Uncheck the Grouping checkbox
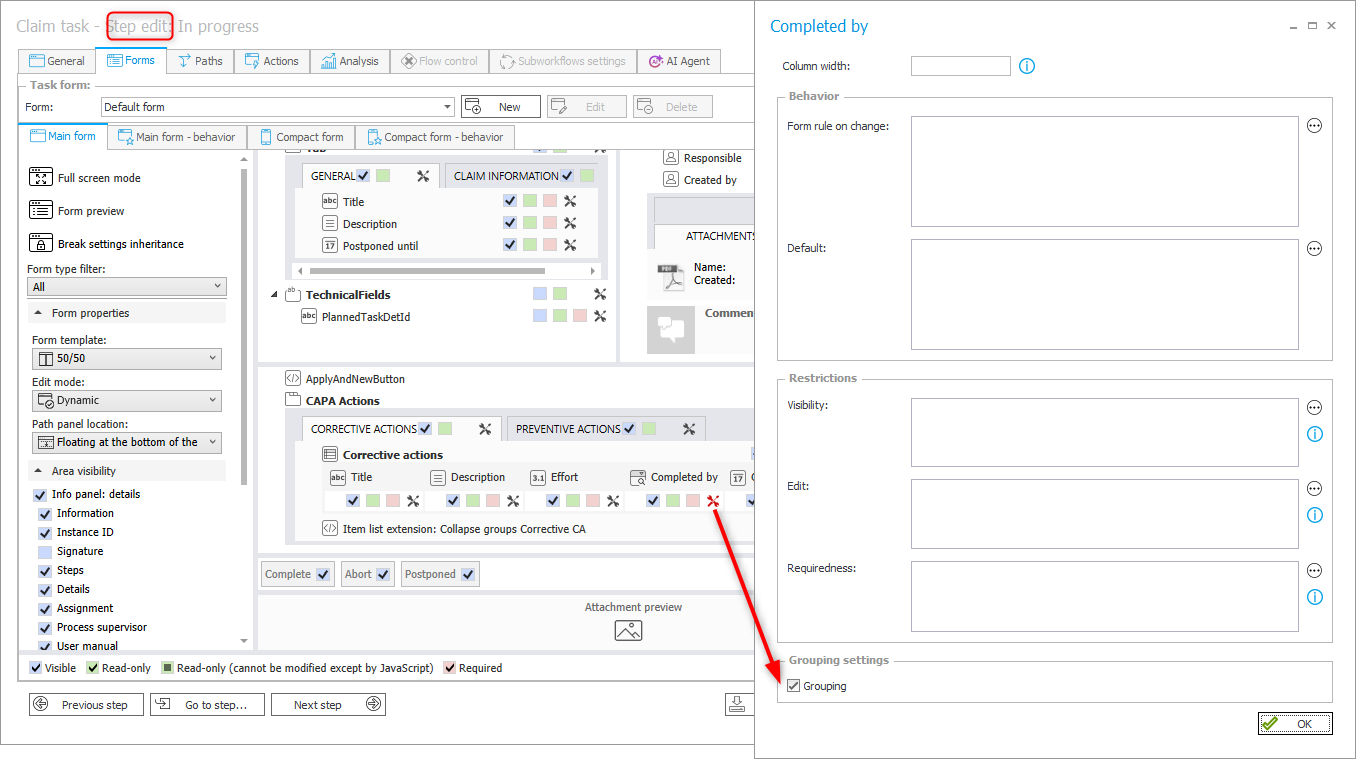This screenshot has height=764, width=1361. pyautogui.click(x=794, y=686)
